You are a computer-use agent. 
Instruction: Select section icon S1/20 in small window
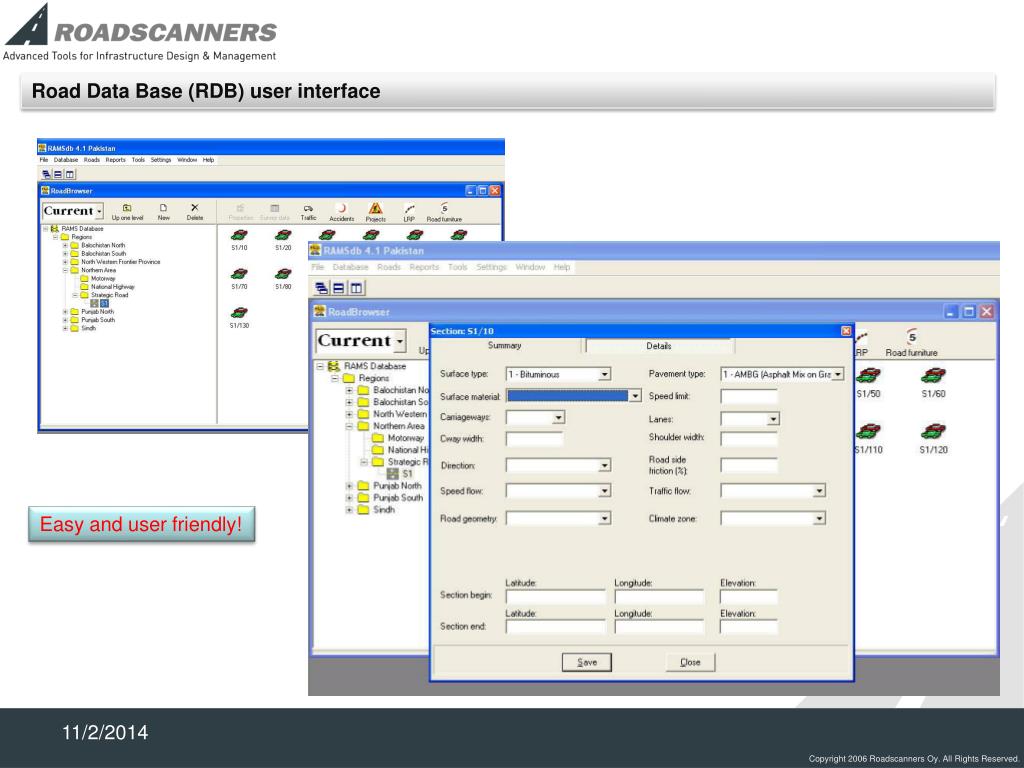coord(283,235)
